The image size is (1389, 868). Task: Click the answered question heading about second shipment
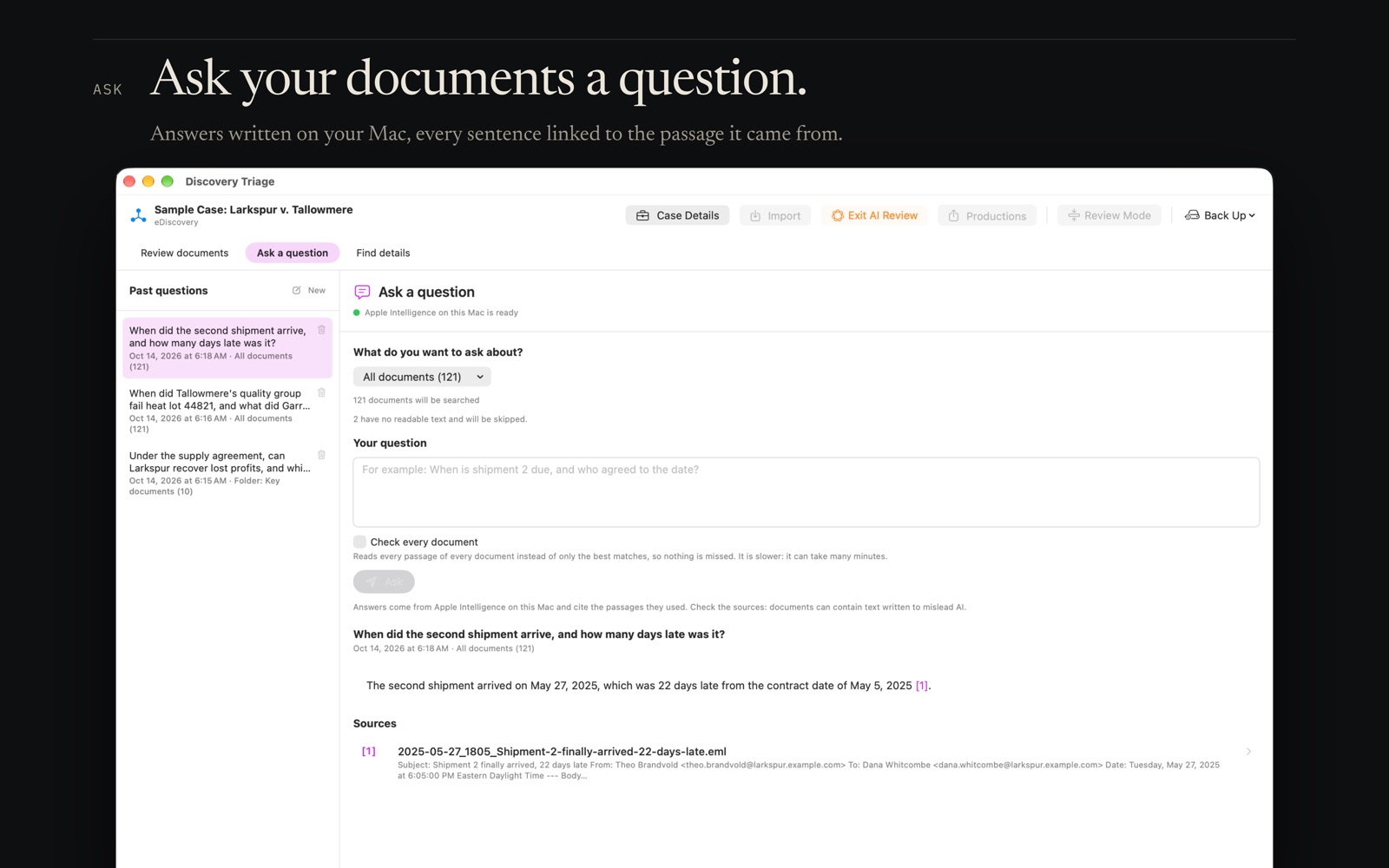tap(539, 635)
